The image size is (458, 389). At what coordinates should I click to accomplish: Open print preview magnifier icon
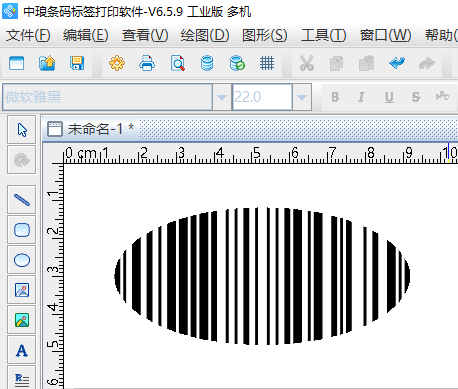click(x=177, y=63)
